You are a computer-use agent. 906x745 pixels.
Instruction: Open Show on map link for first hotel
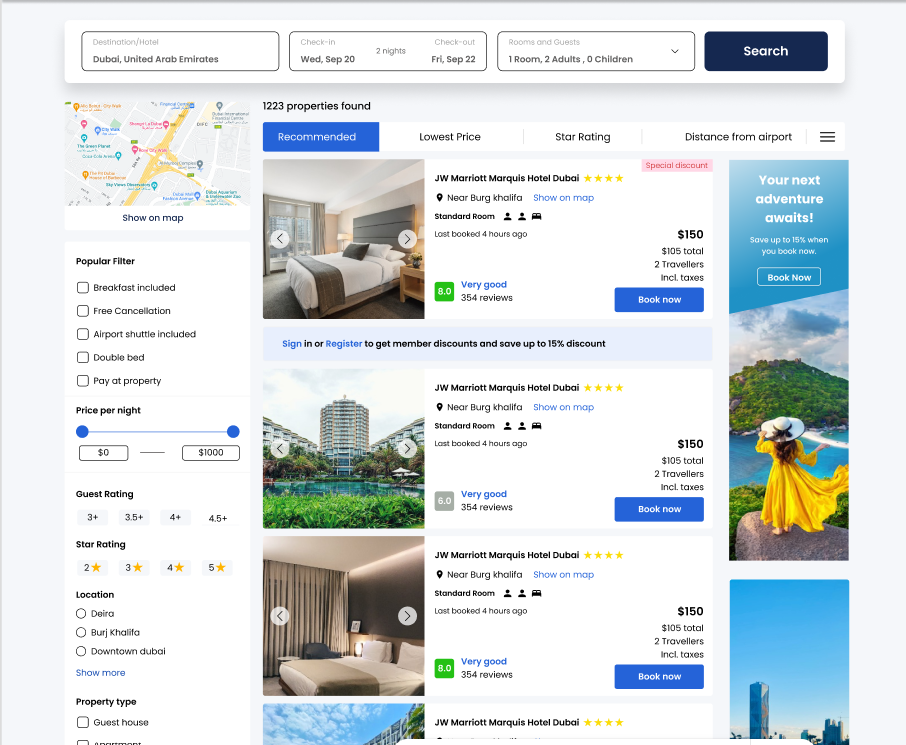pos(563,198)
